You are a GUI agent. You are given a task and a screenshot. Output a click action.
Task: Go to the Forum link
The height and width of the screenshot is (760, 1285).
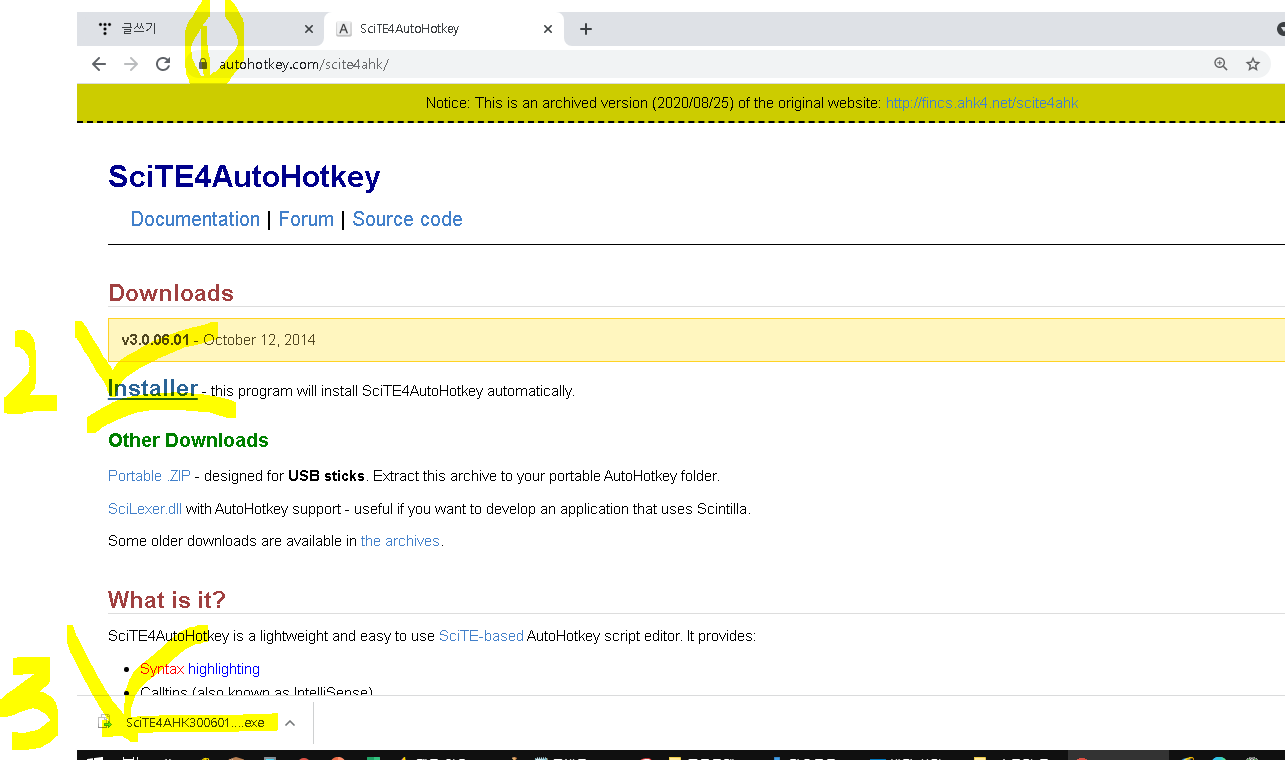[x=306, y=219]
